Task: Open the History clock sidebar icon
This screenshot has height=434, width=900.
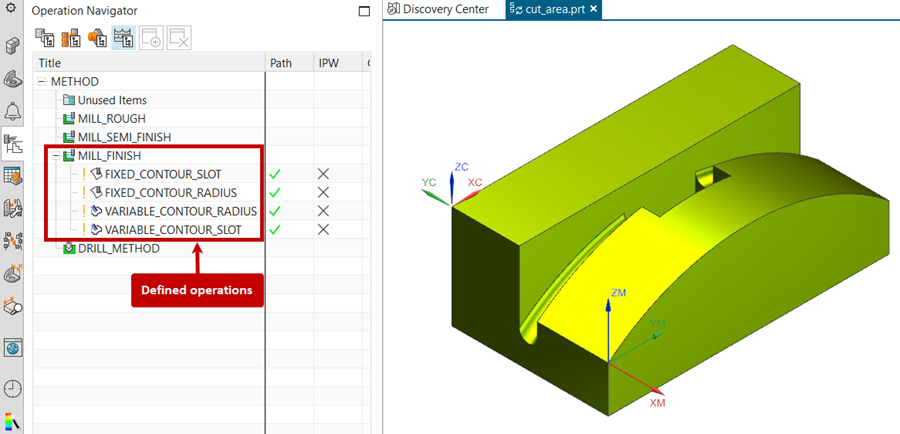Action: tap(12, 388)
